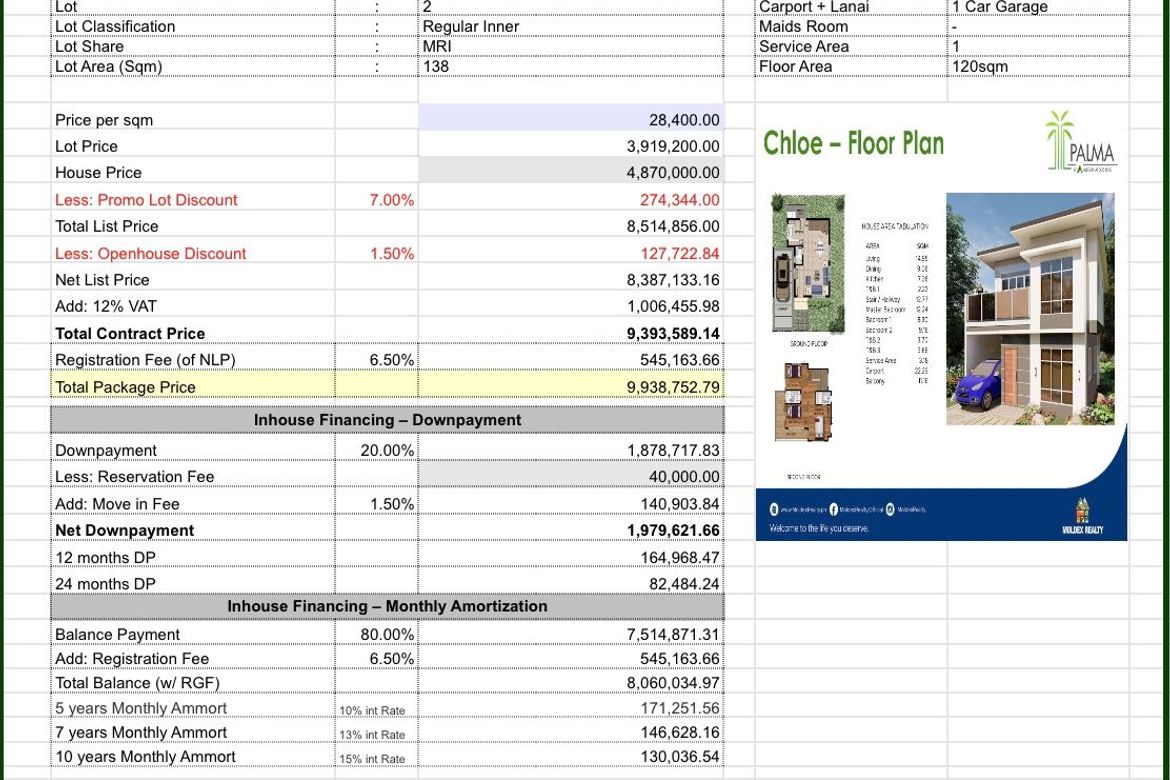Click the Balance Payment amount 7,514,871.31
The width and height of the screenshot is (1170, 780).
pos(673,634)
